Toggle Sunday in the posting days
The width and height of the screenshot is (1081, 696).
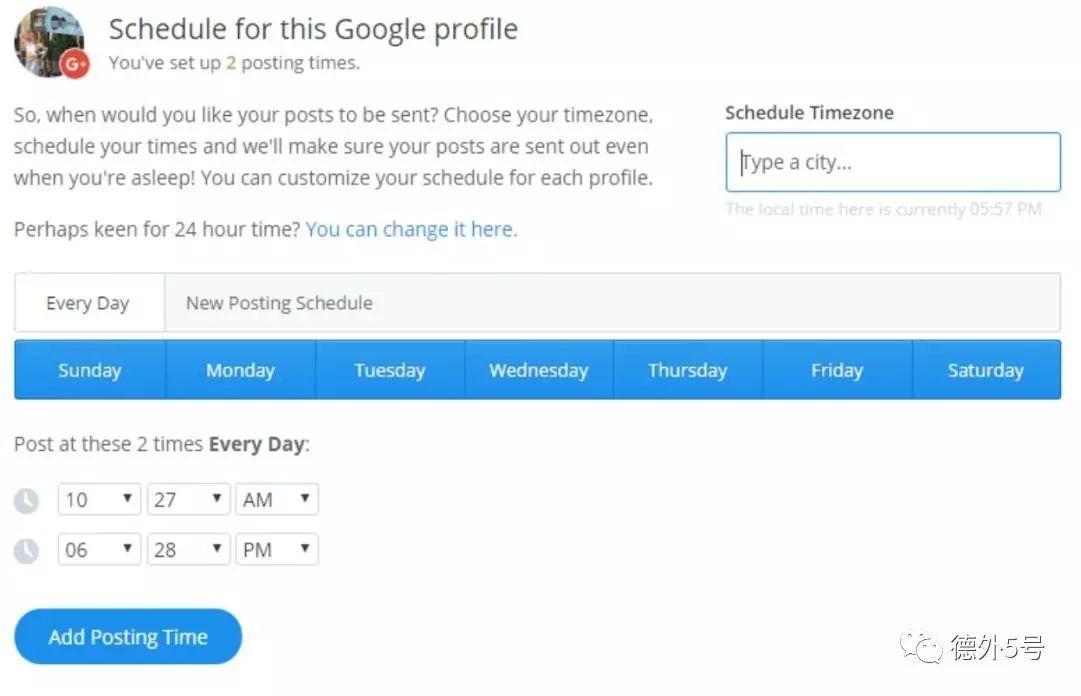[x=90, y=370]
